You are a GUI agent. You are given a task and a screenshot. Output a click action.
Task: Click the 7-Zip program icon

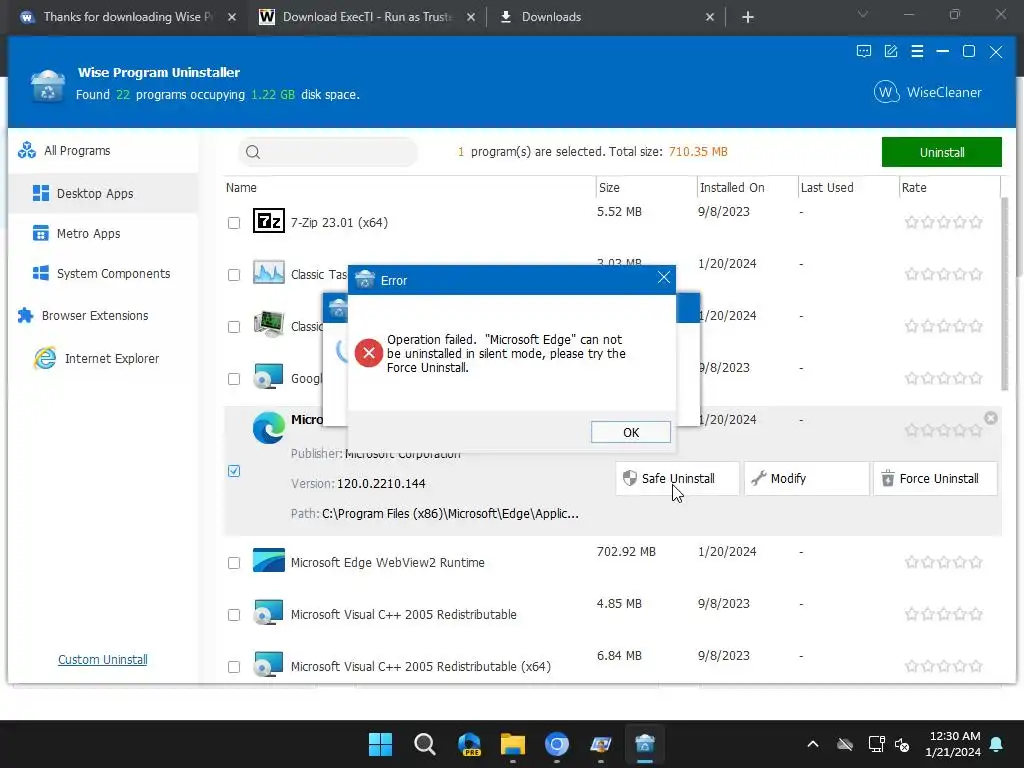pos(268,221)
